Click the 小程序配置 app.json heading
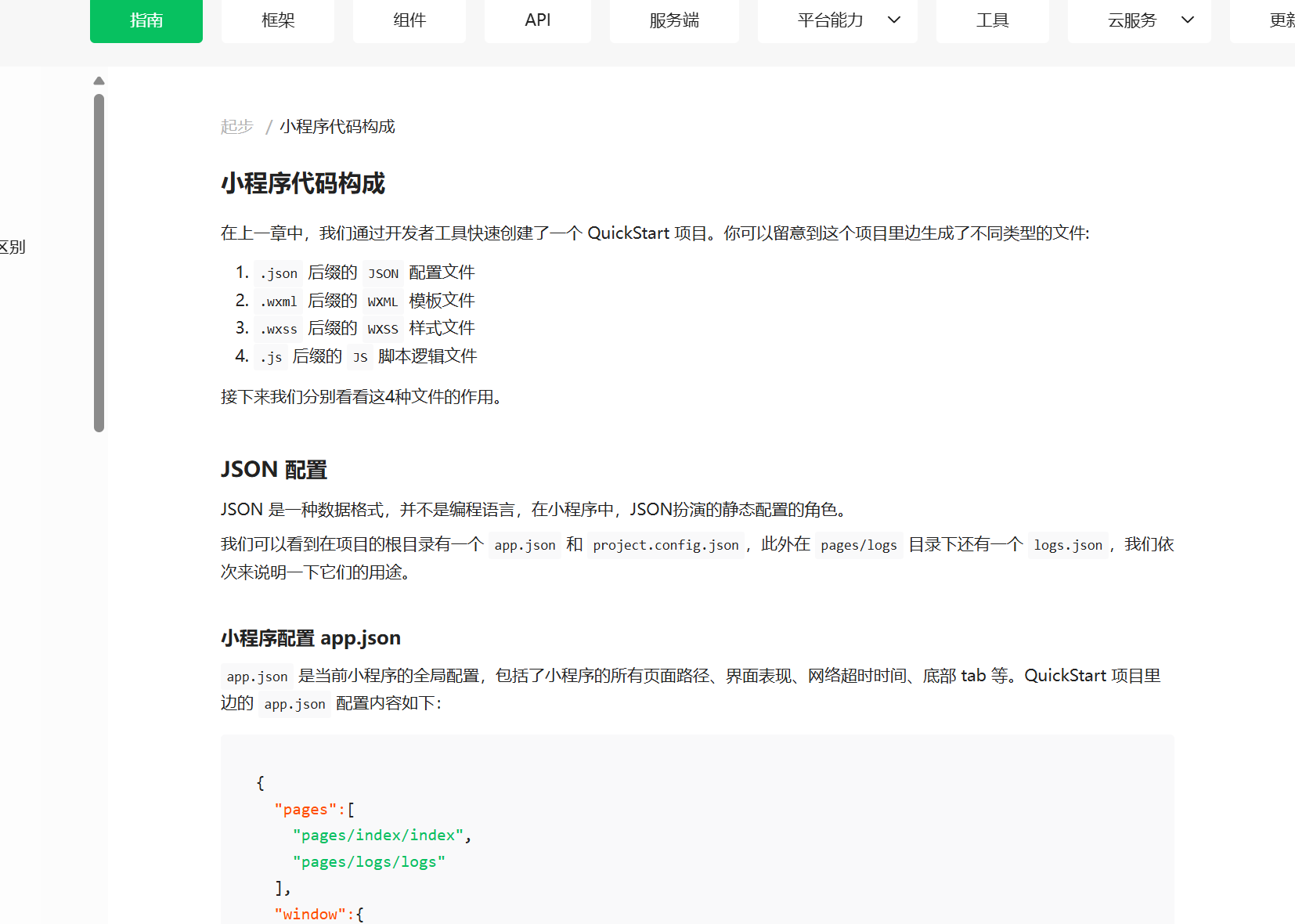Image resolution: width=1295 pixels, height=924 pixels. 311,638
